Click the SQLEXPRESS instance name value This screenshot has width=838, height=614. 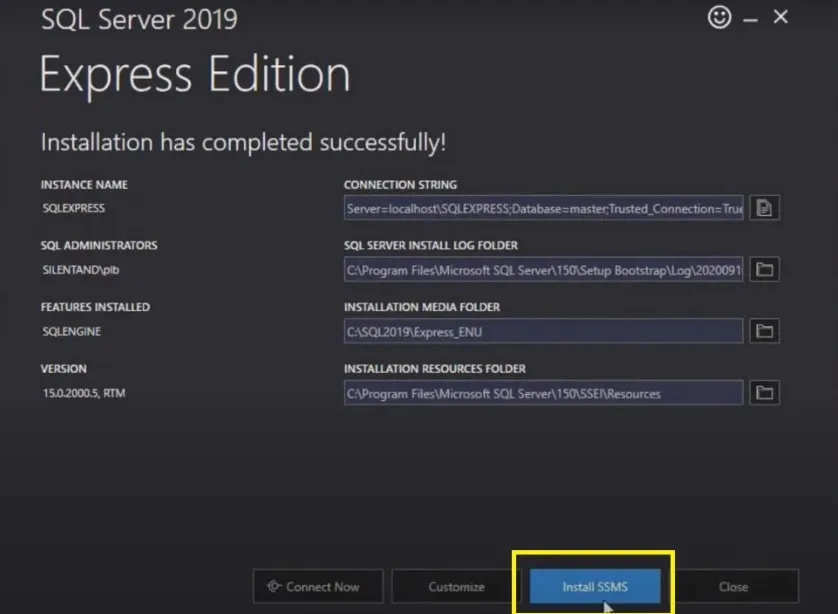pos(73,209)
